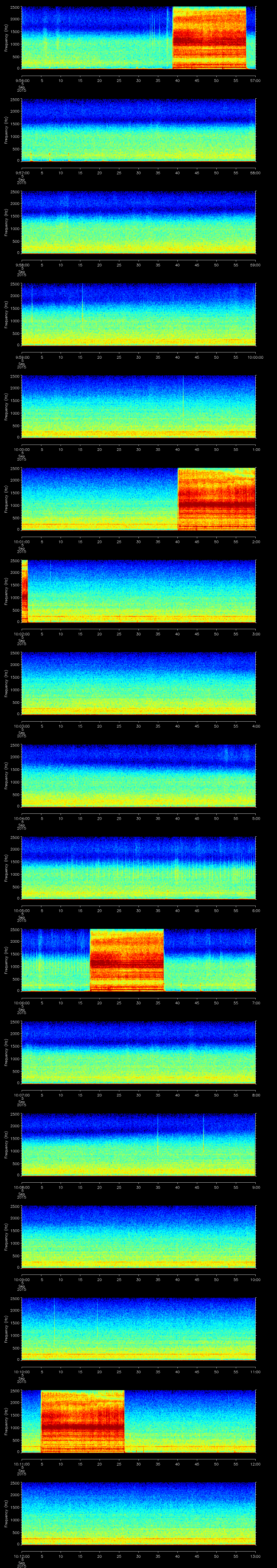
Task: Click the red burst ending the 10:01 spectrogram
Action: click(x=216, y=499)
